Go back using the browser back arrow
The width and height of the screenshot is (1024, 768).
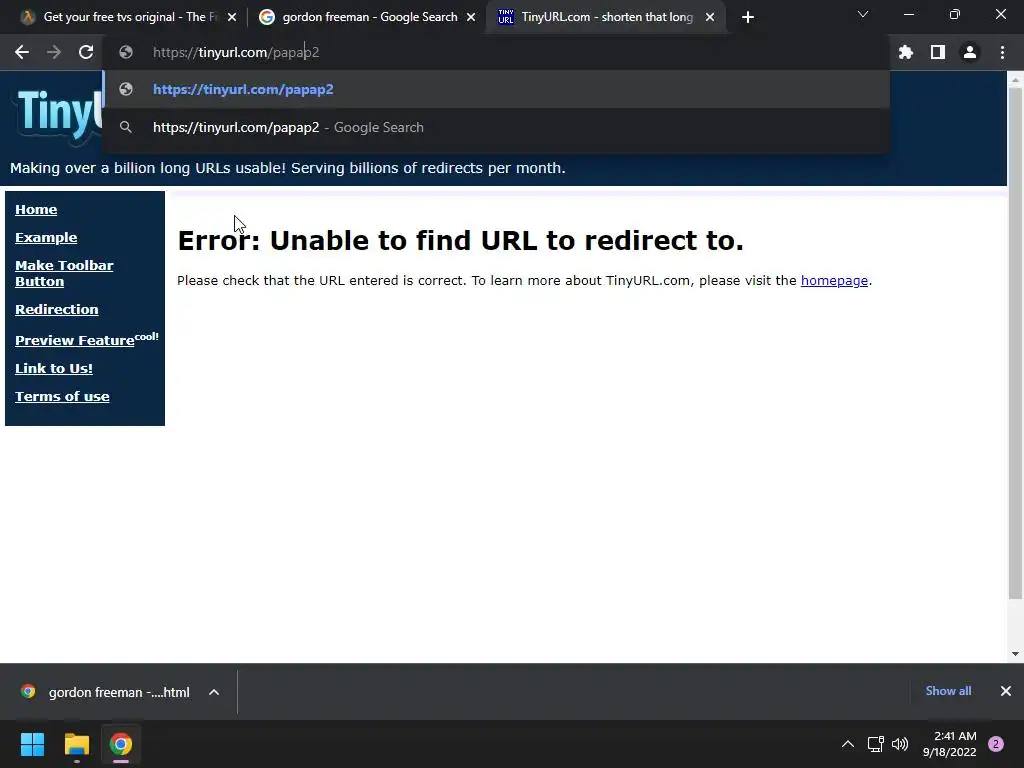tap(22, 52)
